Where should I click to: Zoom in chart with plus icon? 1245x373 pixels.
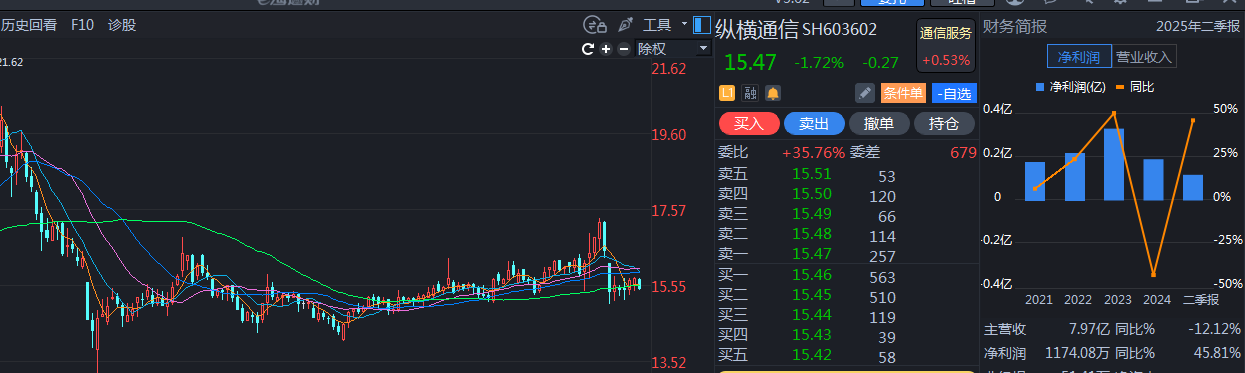[x=606, y=49]
